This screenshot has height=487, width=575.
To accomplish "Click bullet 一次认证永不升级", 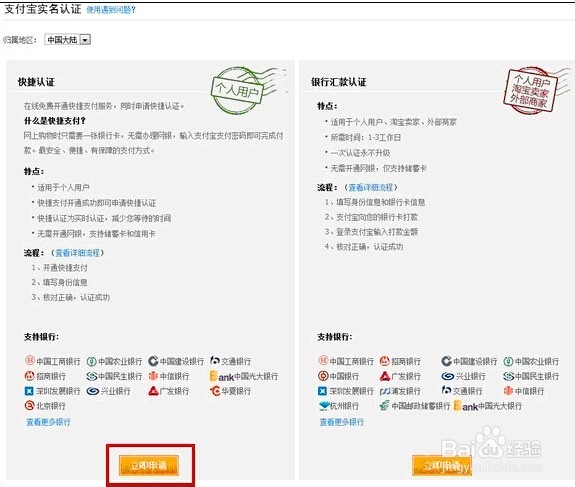I will pos(360,153).
